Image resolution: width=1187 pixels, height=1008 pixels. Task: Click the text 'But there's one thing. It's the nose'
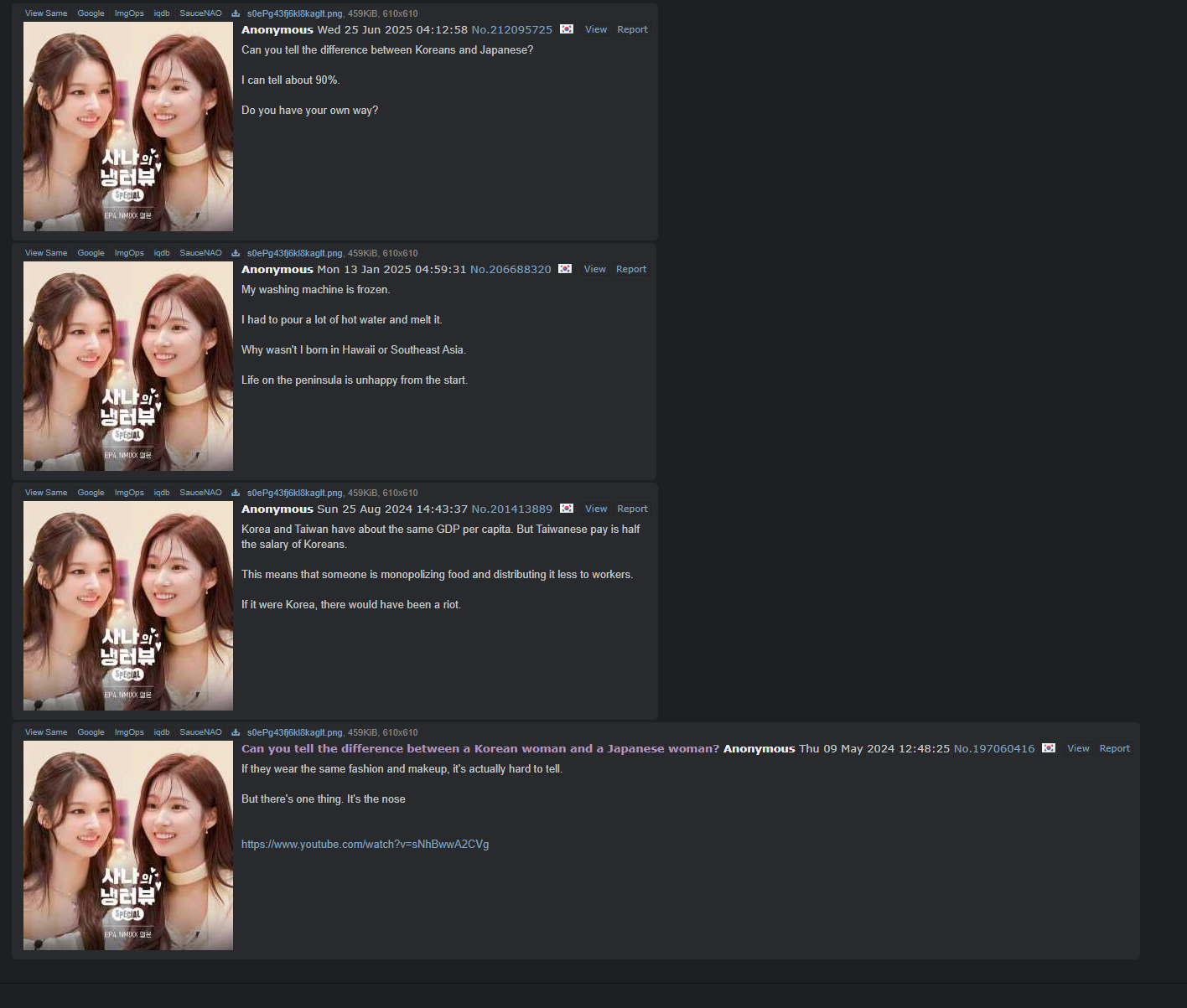click(324, 799)
